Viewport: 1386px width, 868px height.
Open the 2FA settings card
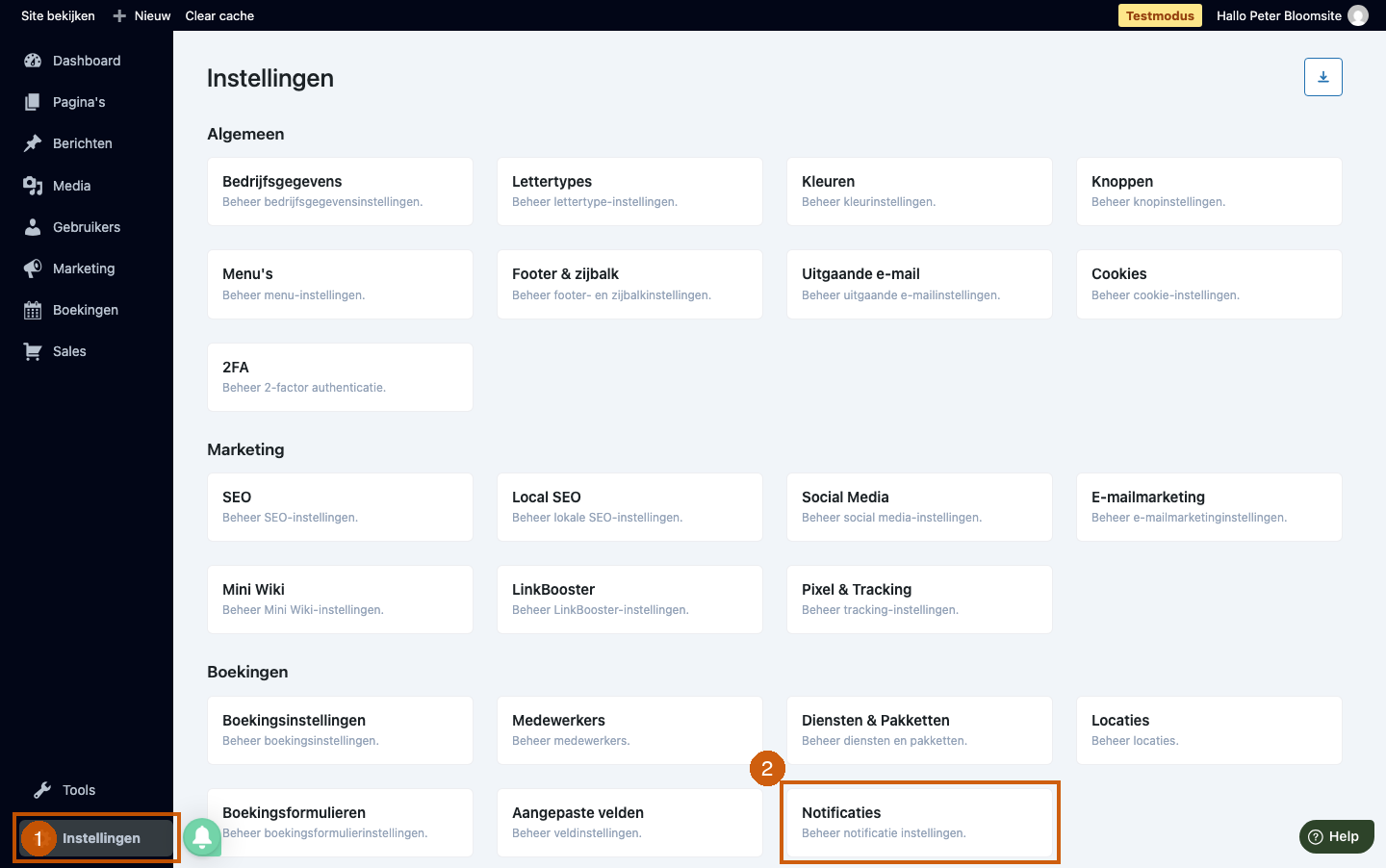pos(340,377)
